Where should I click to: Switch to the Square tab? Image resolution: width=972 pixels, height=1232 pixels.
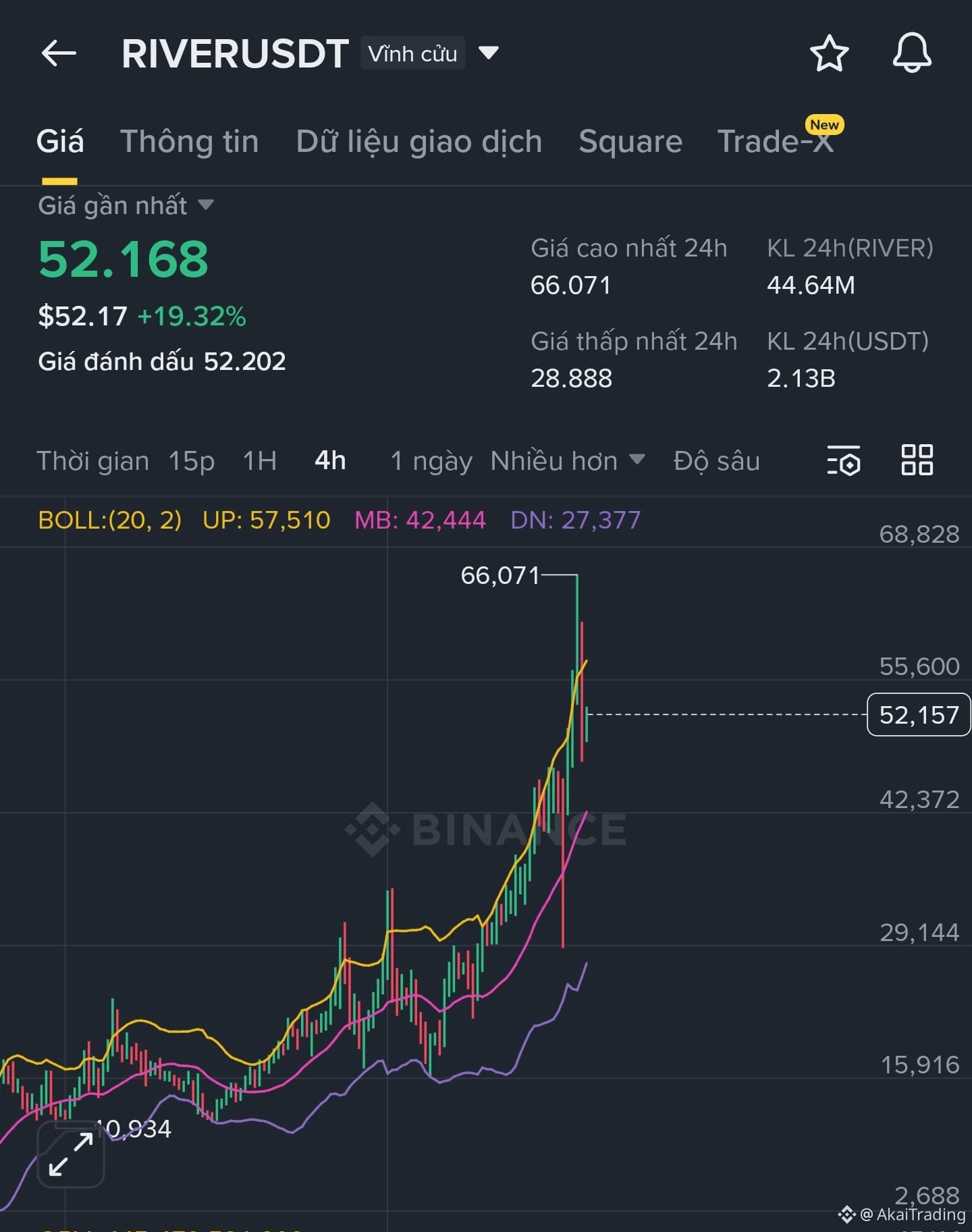click(630, 142)
